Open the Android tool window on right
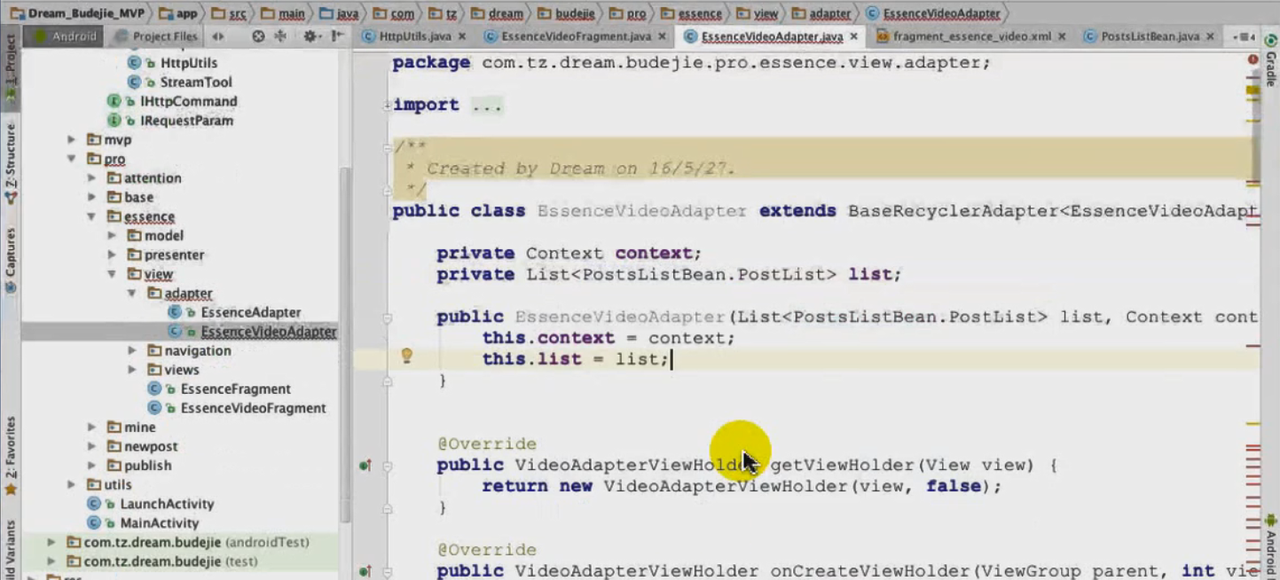The image size is (1280, 580). click(1271, 545)
